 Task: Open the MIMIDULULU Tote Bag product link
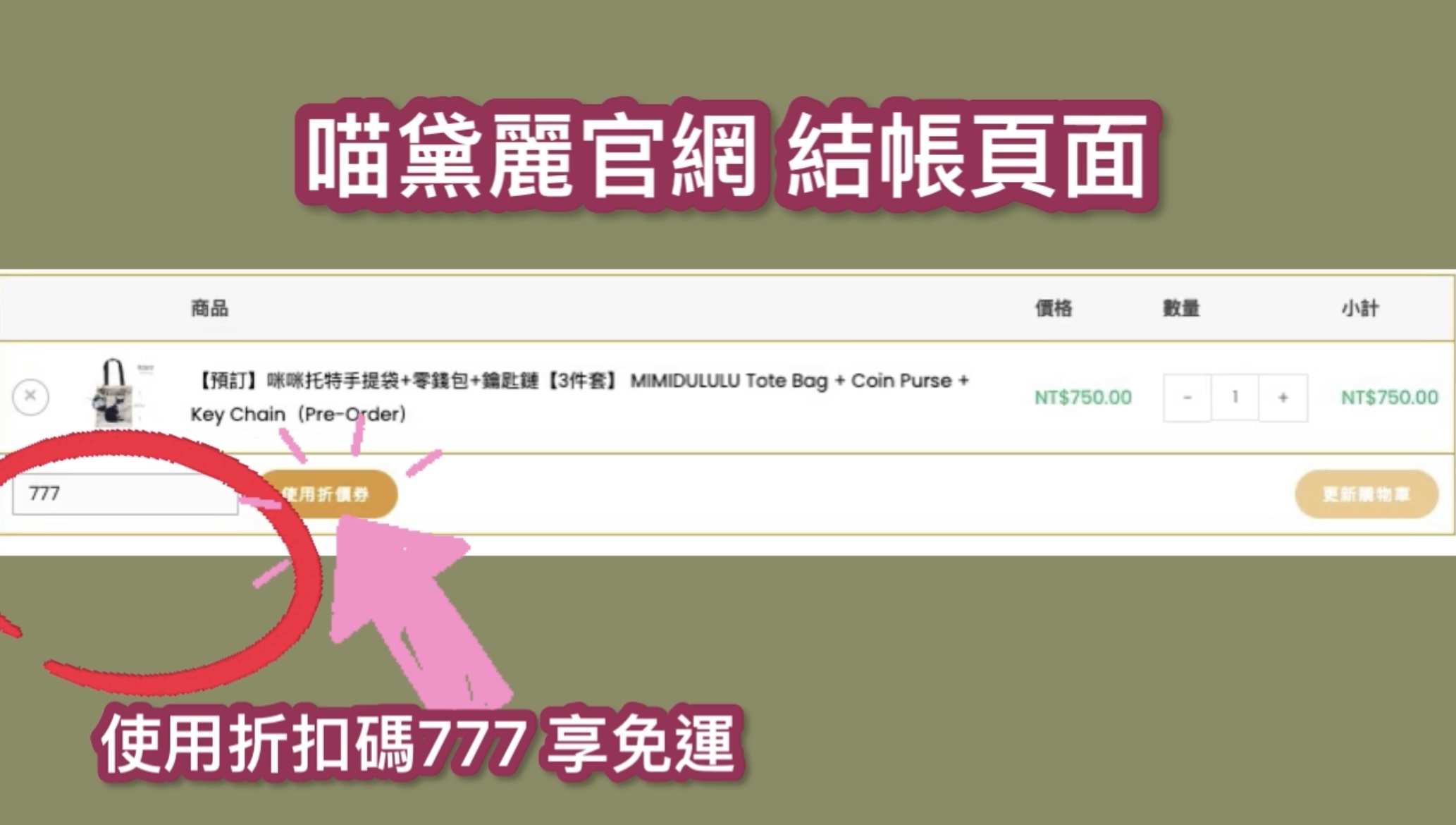point(579,397)
